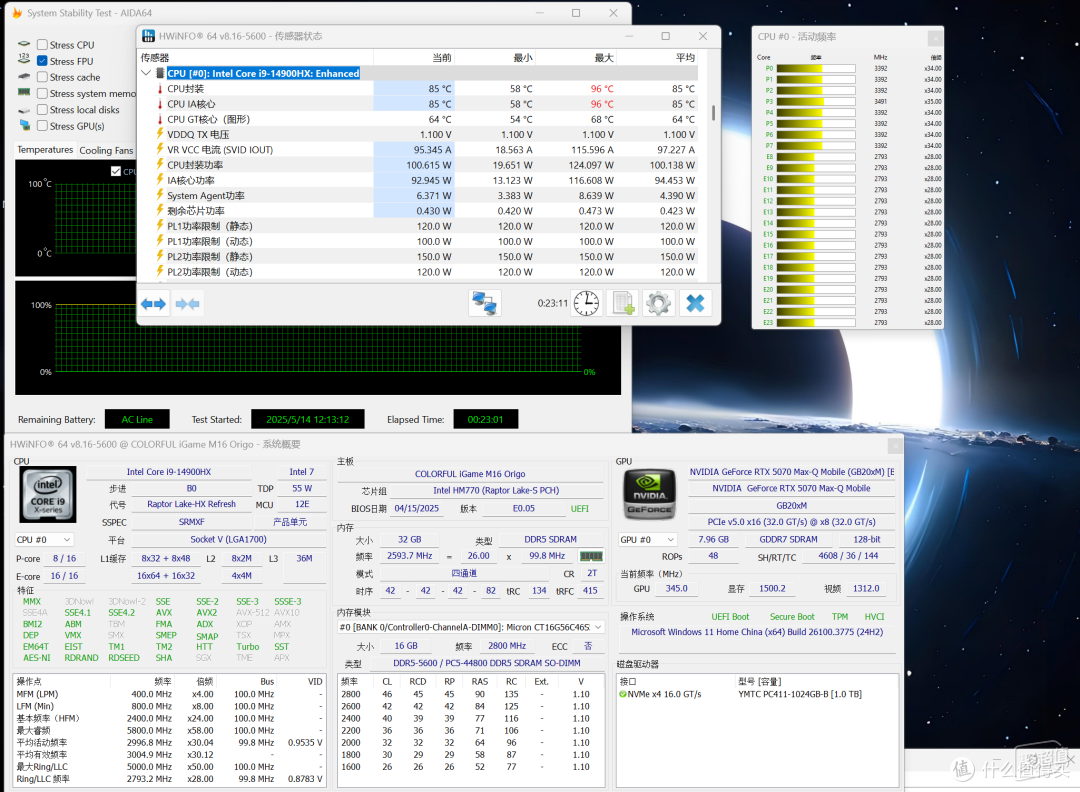Click the collapse-columns arrows icon
The width and height of the screenshot is (1080, 792).
187,304
